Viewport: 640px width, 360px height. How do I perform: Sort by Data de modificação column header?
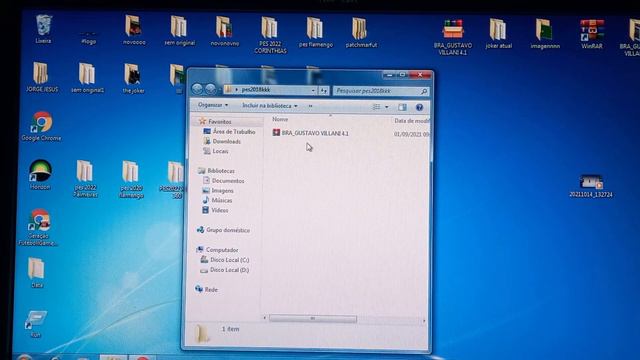(x=411, y=121)
